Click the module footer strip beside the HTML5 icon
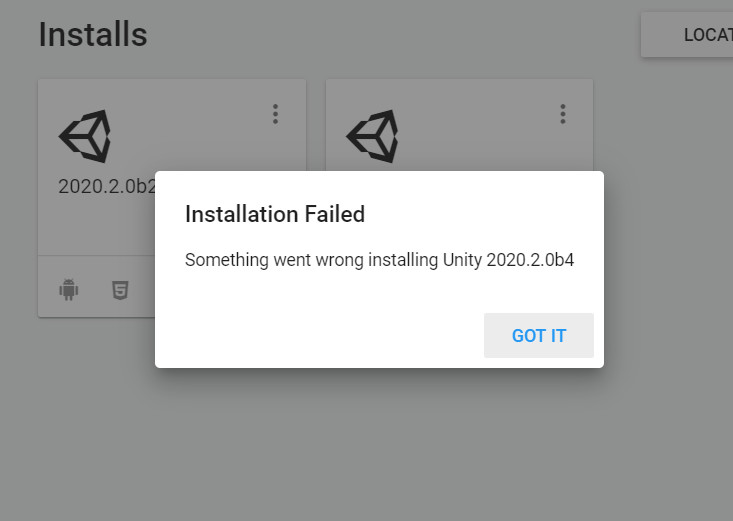Viewport: 733px width, 521px height. pos(142,290)
